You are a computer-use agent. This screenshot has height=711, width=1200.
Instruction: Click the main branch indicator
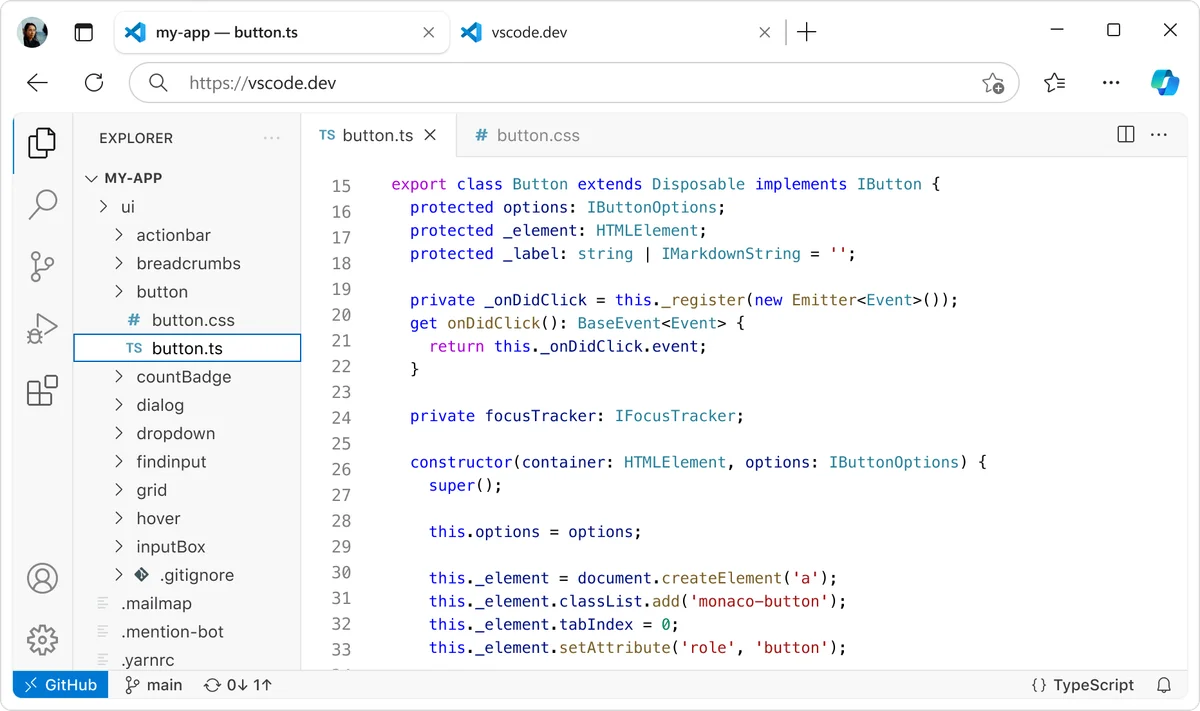tap(152, 685)
